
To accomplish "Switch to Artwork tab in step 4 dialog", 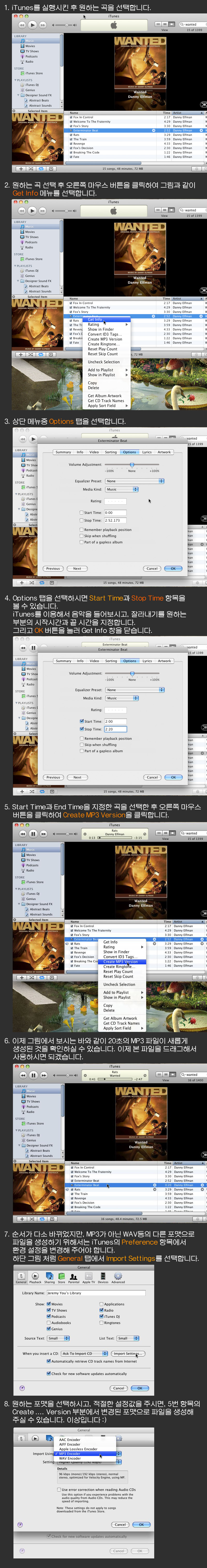I will coord(164,661).
